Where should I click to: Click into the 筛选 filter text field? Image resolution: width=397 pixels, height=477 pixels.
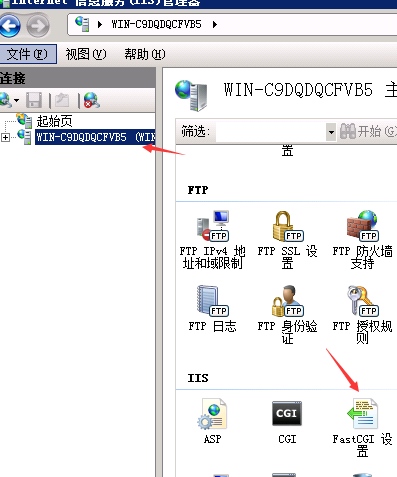coord(271,132)
